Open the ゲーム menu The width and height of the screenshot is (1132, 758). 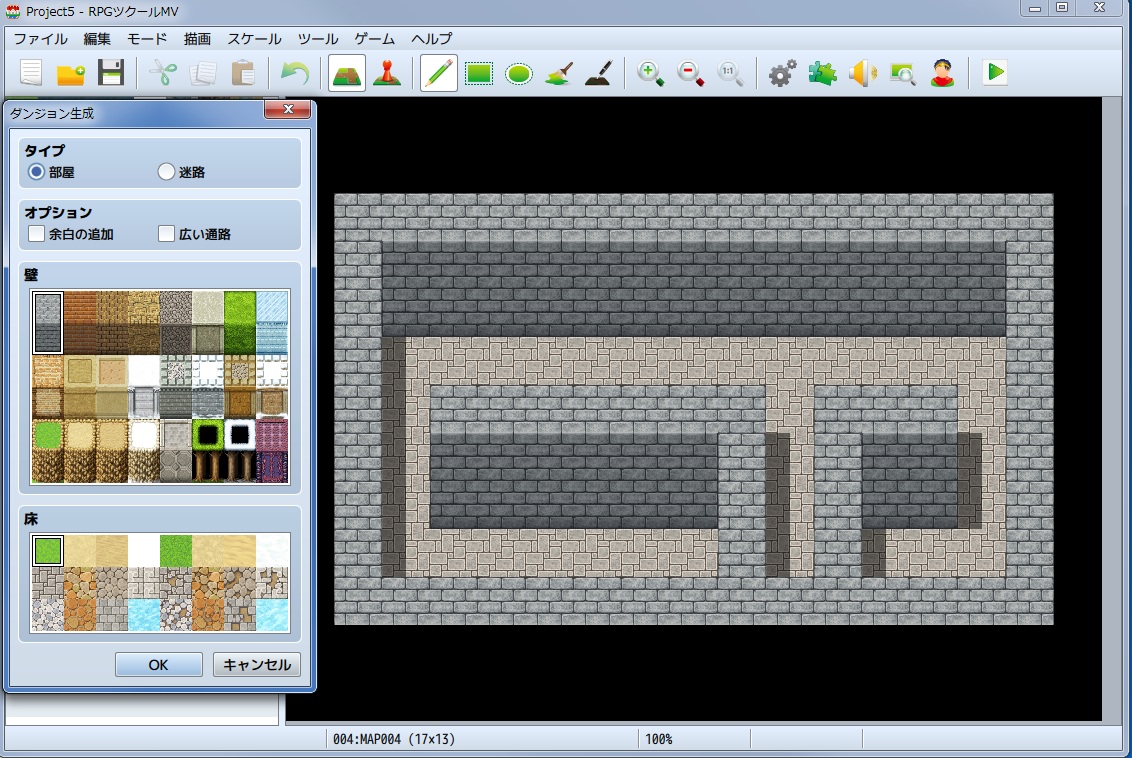click(375, 39)
